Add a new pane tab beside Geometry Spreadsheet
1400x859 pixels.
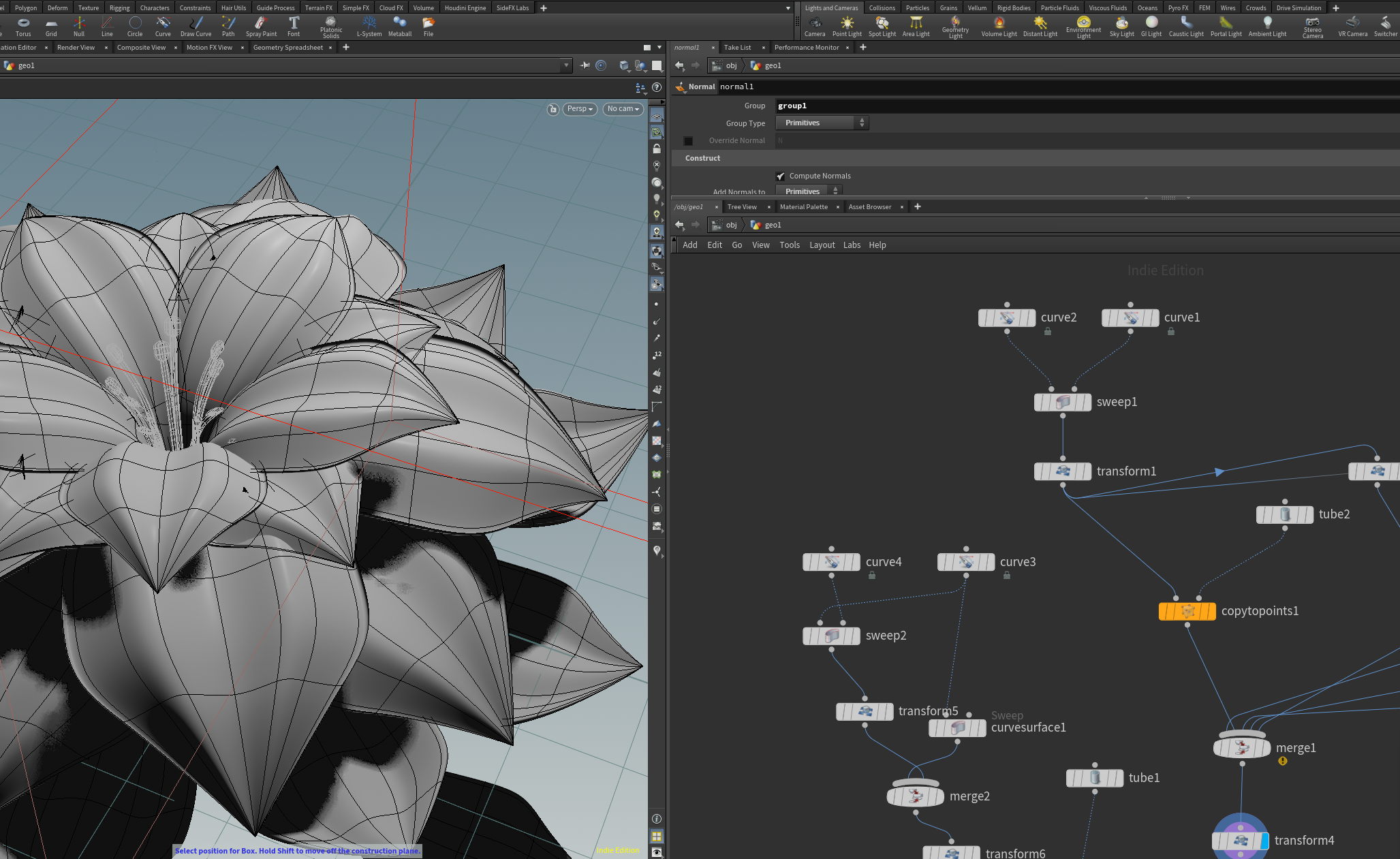pos(346,48)
